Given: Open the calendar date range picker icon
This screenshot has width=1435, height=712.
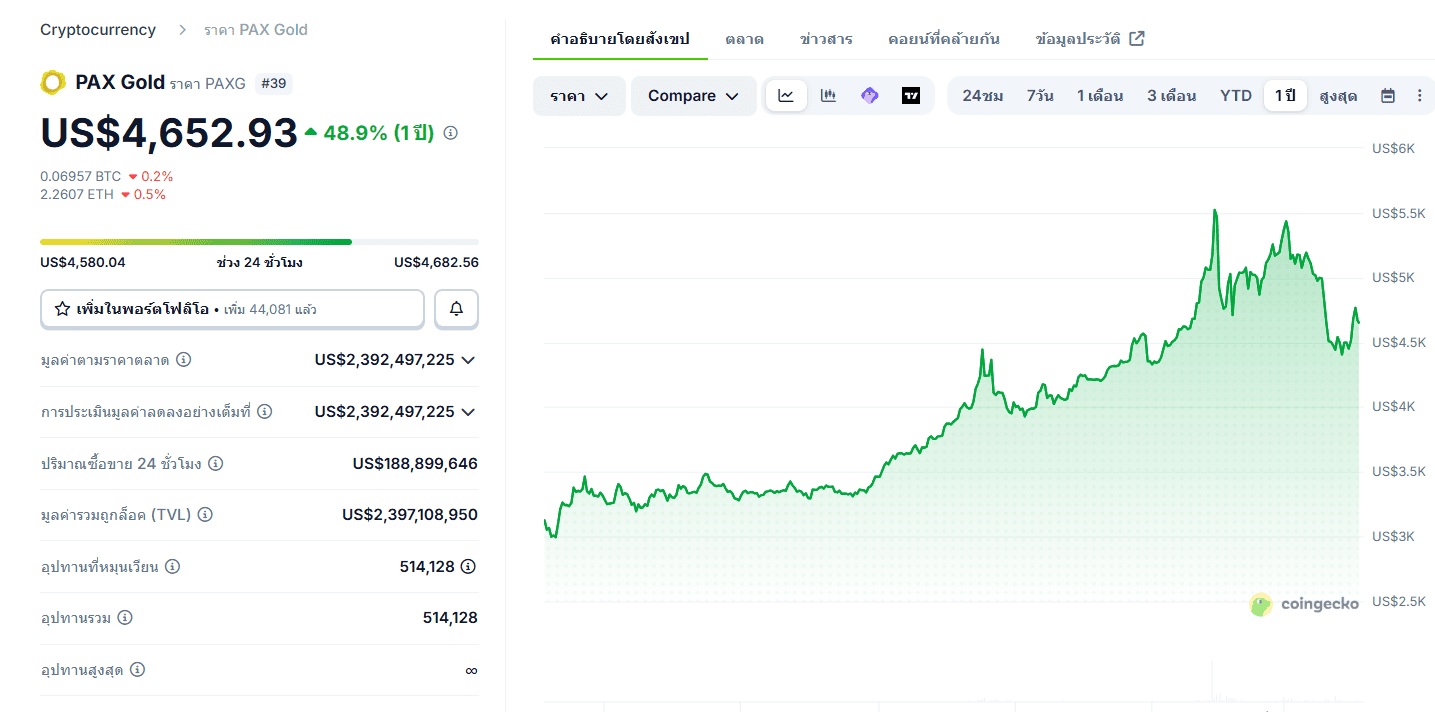Looking at the screenshot, I should (1388, 95).
